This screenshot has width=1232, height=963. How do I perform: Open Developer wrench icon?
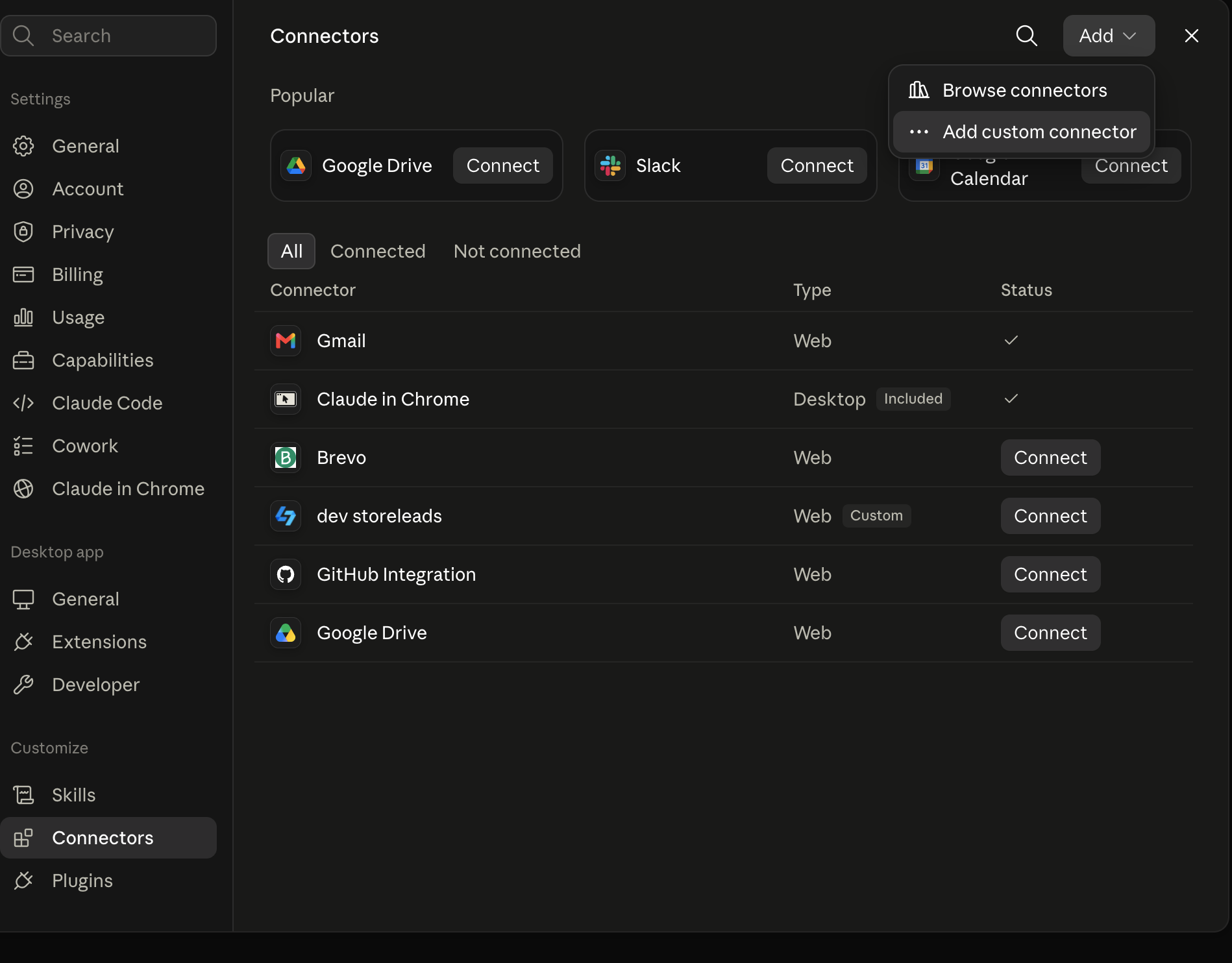23,685
